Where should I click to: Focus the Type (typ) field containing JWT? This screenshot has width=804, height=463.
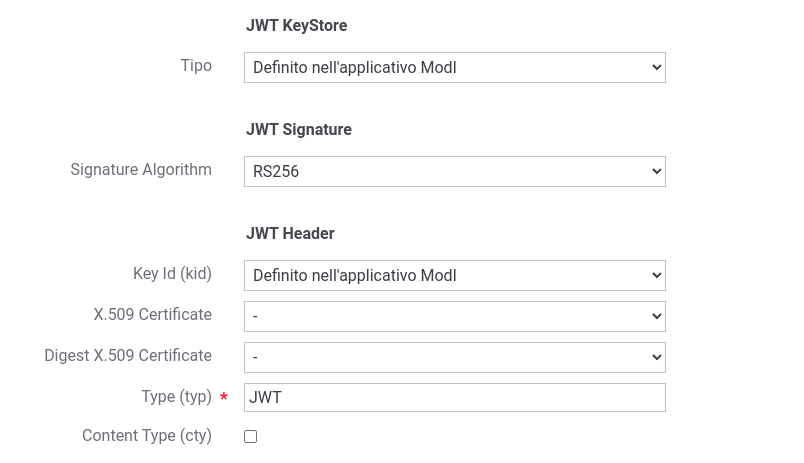pyautogui.click(x=454, y=397)
